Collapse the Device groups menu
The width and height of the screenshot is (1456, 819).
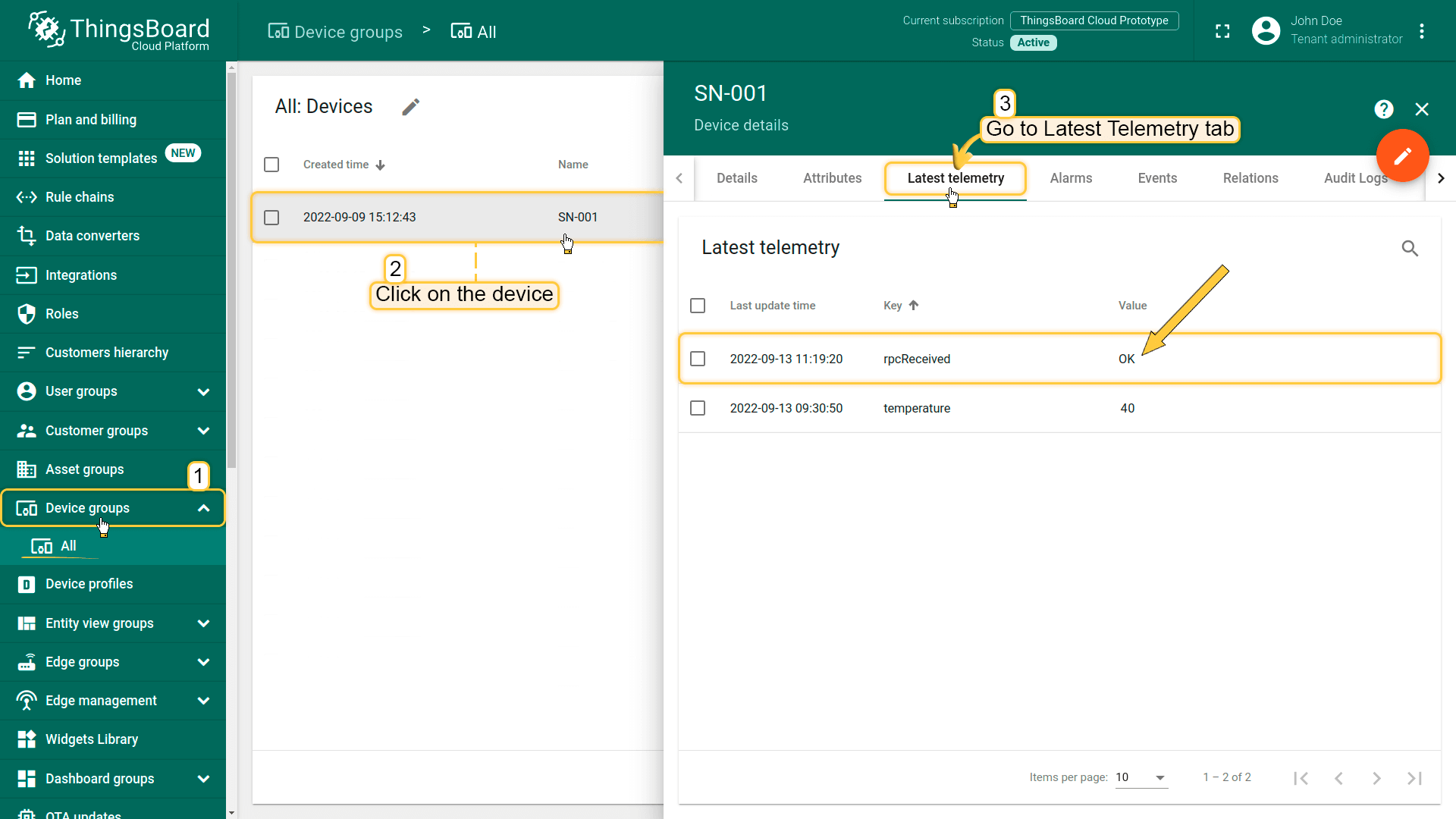[x=202, y=508]
